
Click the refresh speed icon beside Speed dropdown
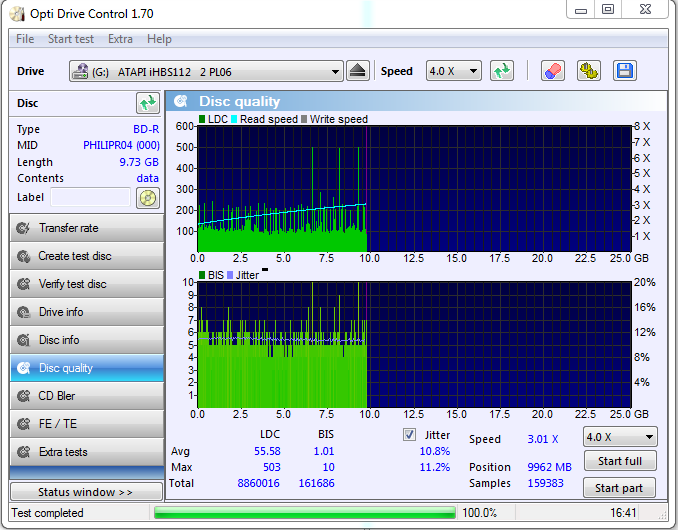pyautogui.click(x=502, y=71)
